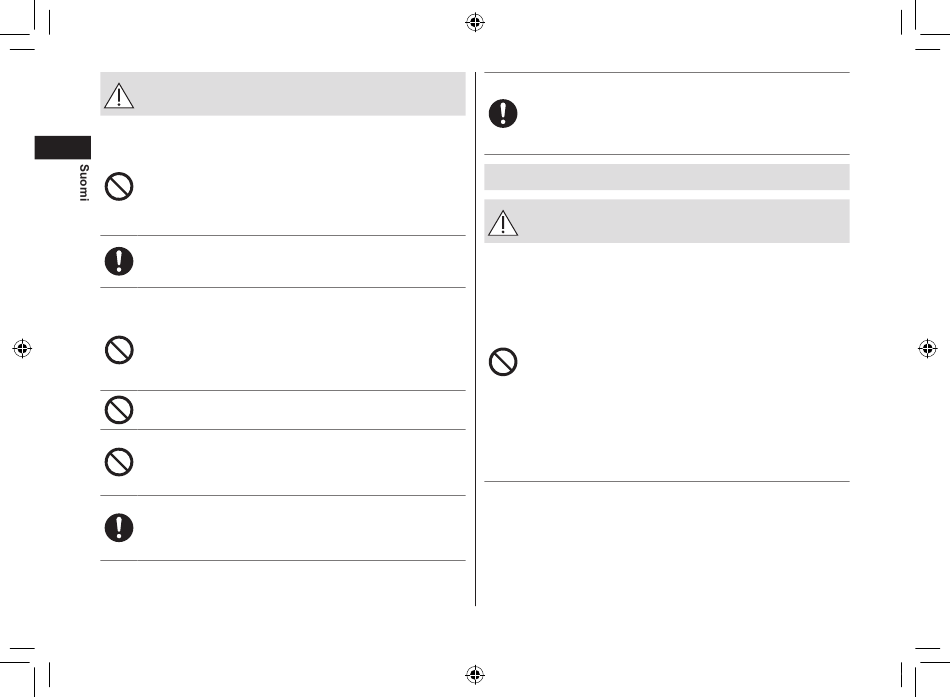Click the exclamation icon ending the left column
The image size is (950, 697).
coord(119,527)
